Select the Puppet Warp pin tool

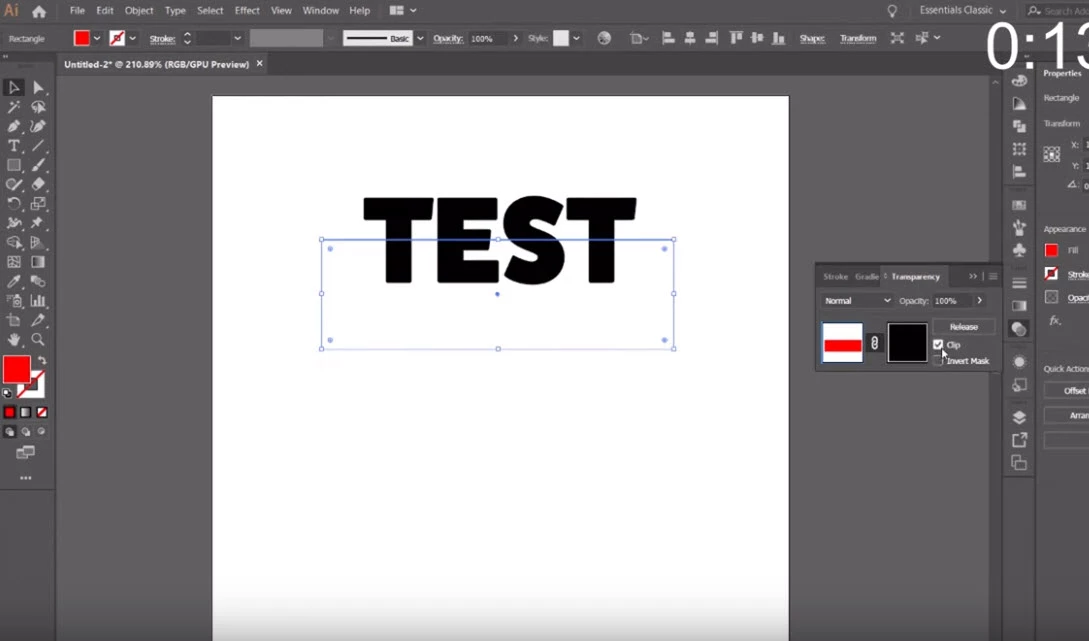(x=38, y=224)
